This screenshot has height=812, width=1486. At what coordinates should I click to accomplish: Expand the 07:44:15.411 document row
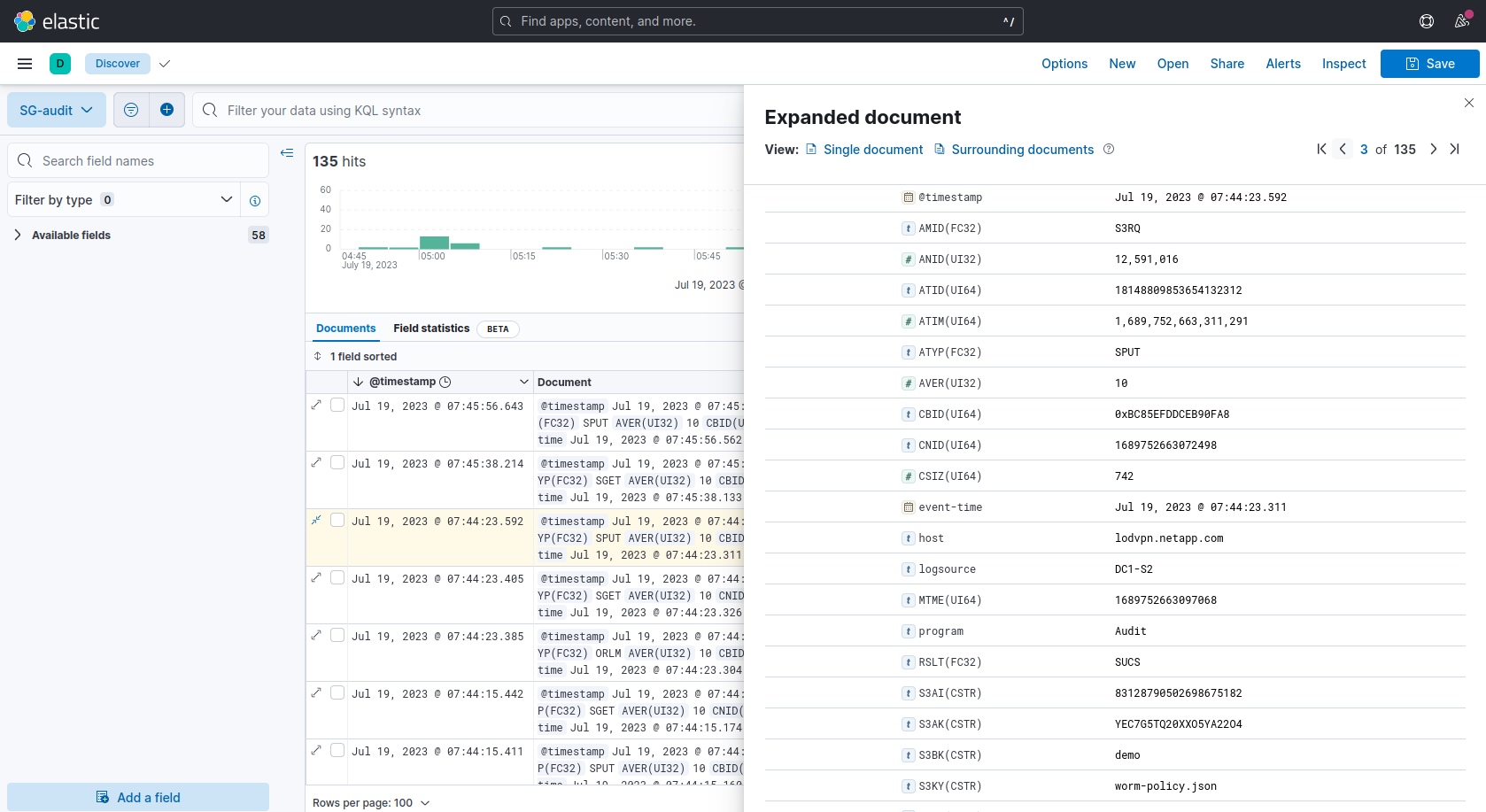(316, 750)
